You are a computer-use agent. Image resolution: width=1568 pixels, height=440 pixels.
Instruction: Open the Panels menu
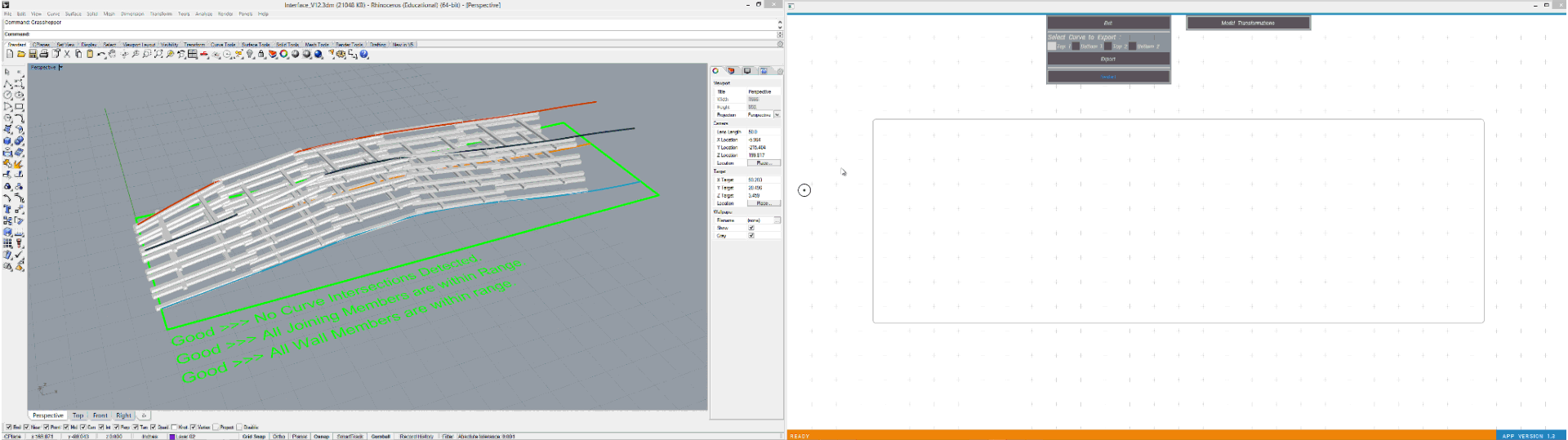(245, 14)
